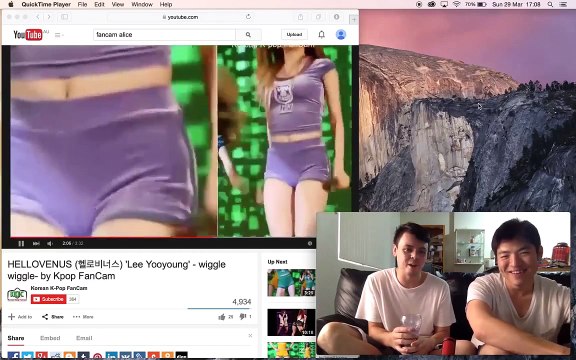
Task: Open the Wi-Fi menu
Action: point(456,4)
